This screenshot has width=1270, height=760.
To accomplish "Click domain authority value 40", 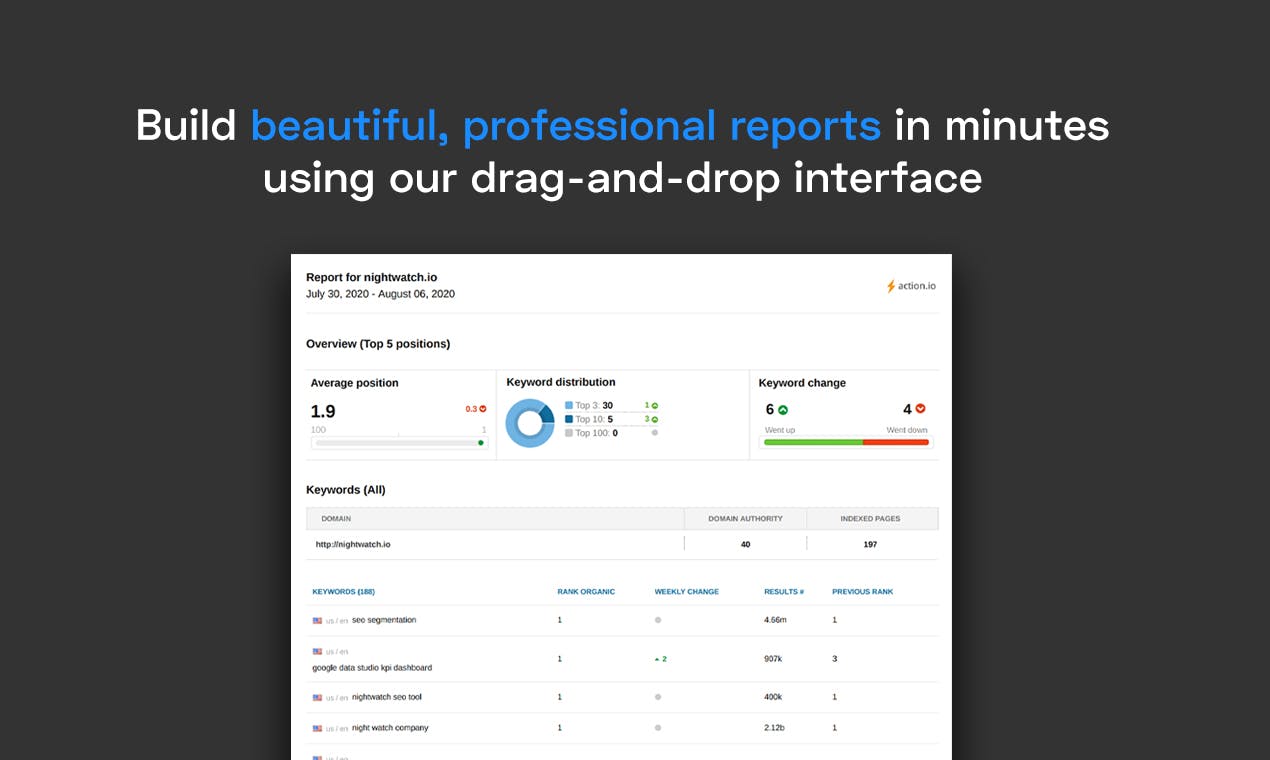I will click(x=745, y=544).
